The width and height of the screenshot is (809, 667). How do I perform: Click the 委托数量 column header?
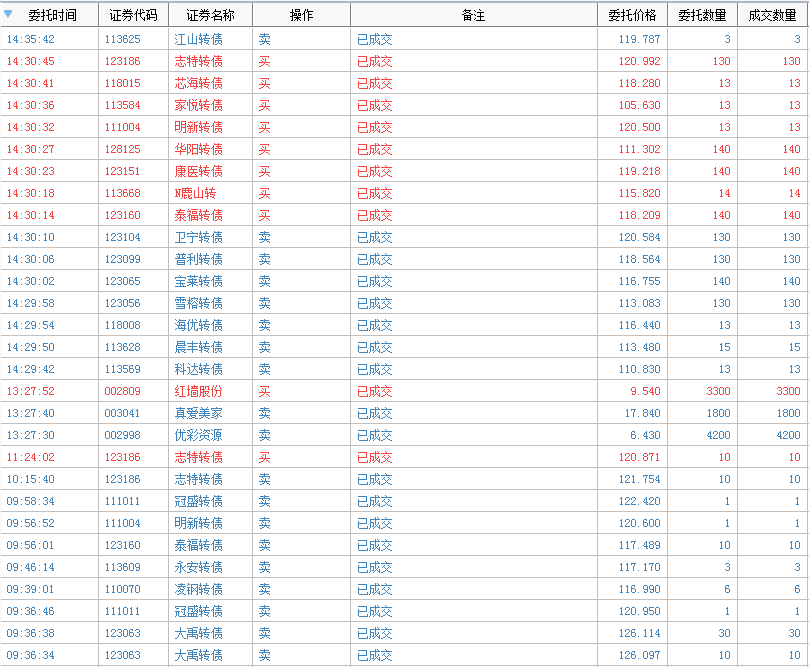pos(702,15)
